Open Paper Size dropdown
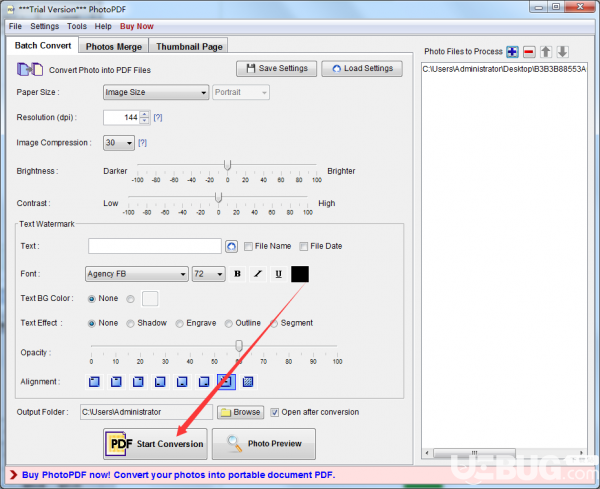 (156, 92)
